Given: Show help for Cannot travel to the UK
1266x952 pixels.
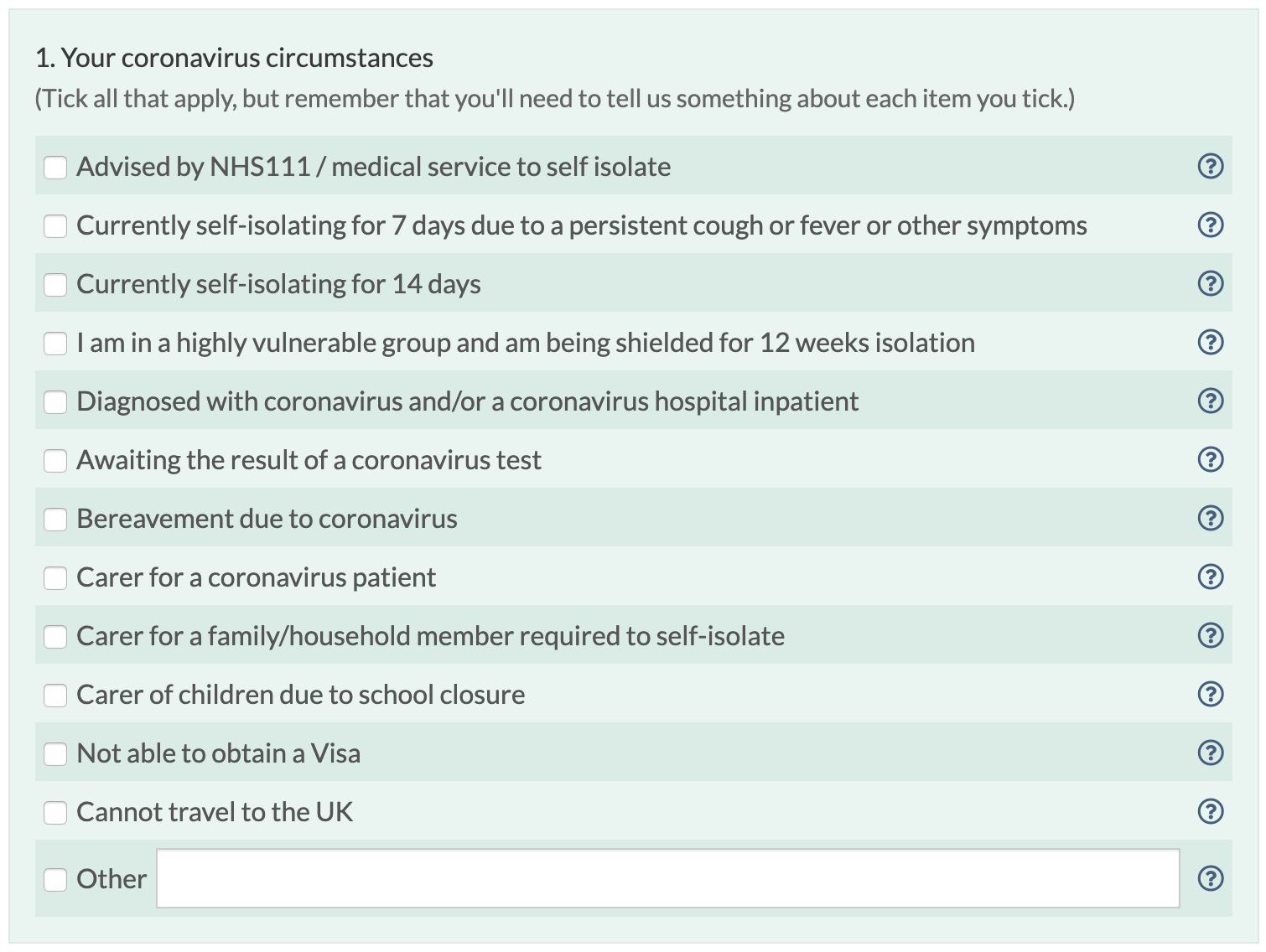Looking at the screenshot, I should pyautogui.click(x=1210, y=811).
